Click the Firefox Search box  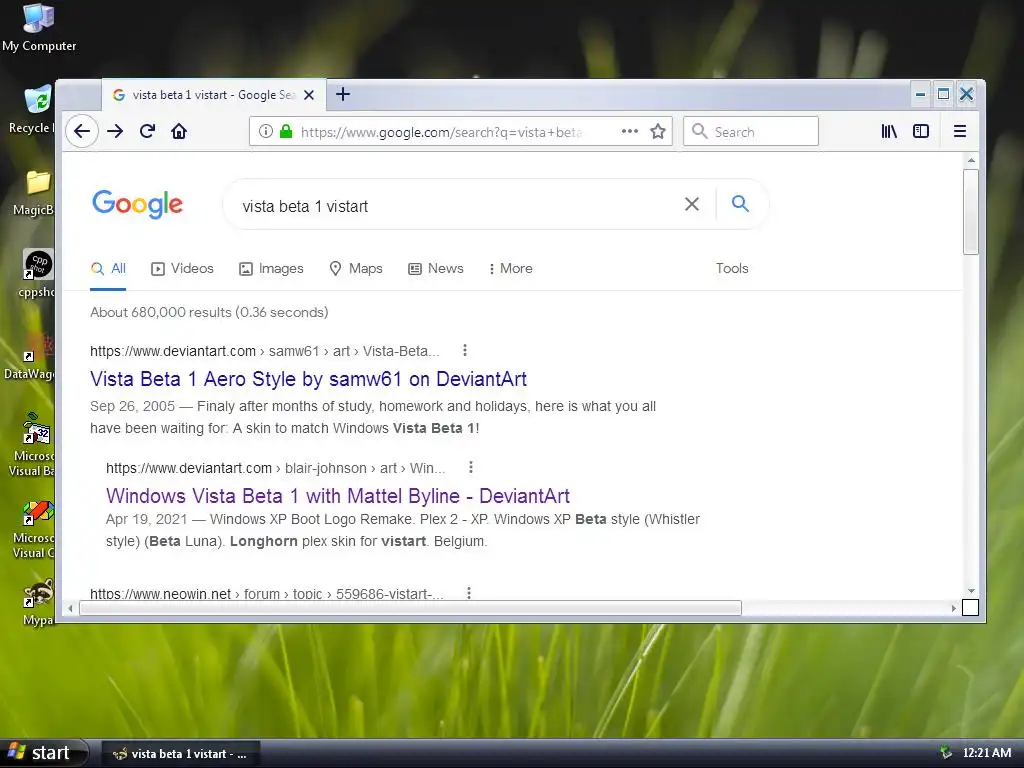[x=751, y=131]
